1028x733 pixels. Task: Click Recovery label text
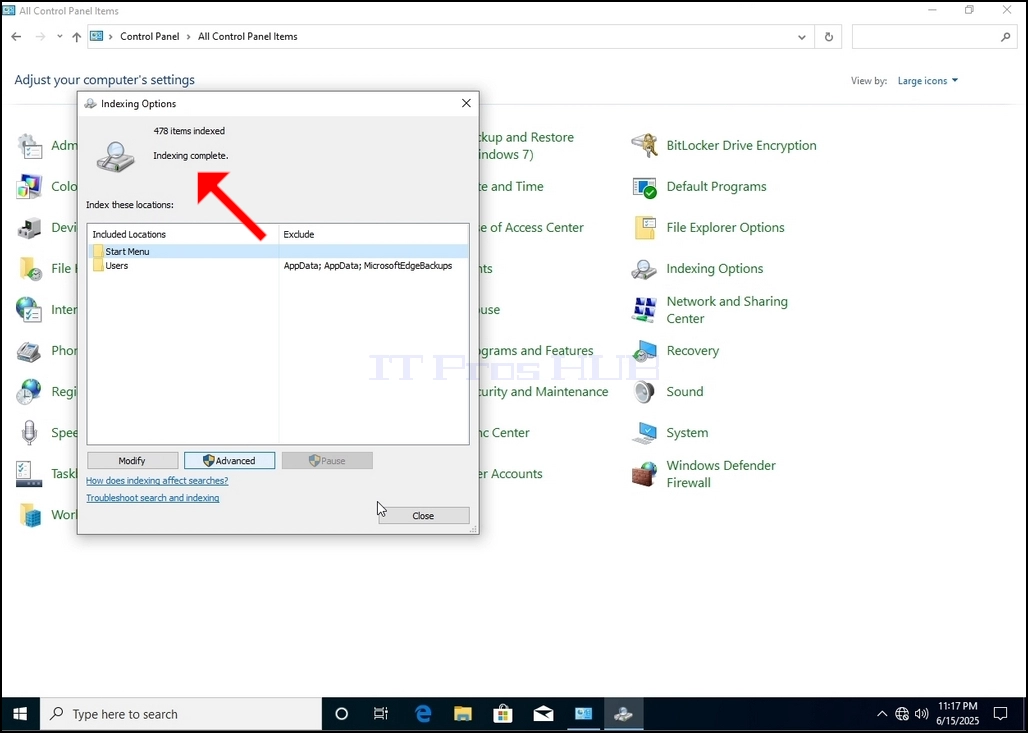click(693, 351)
